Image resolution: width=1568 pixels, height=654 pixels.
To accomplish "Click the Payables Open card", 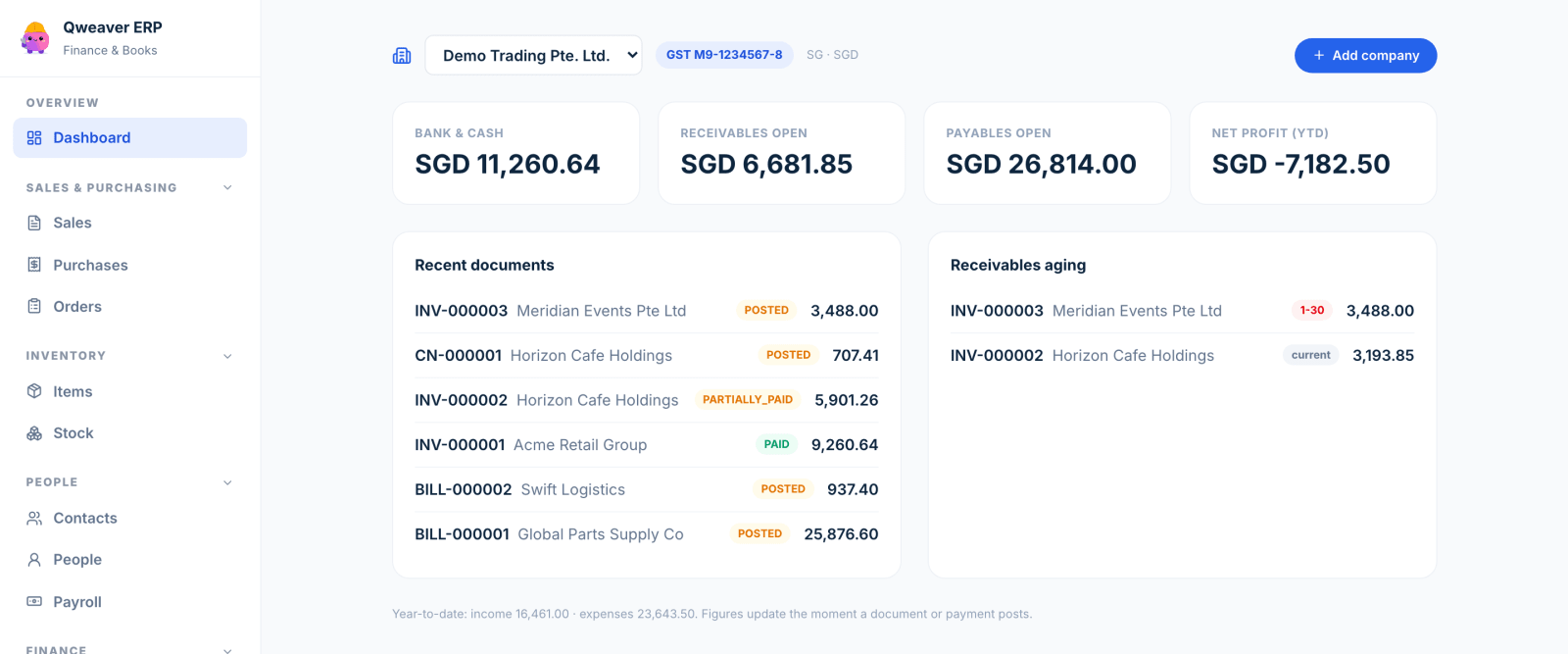I will coord(1047,153).
